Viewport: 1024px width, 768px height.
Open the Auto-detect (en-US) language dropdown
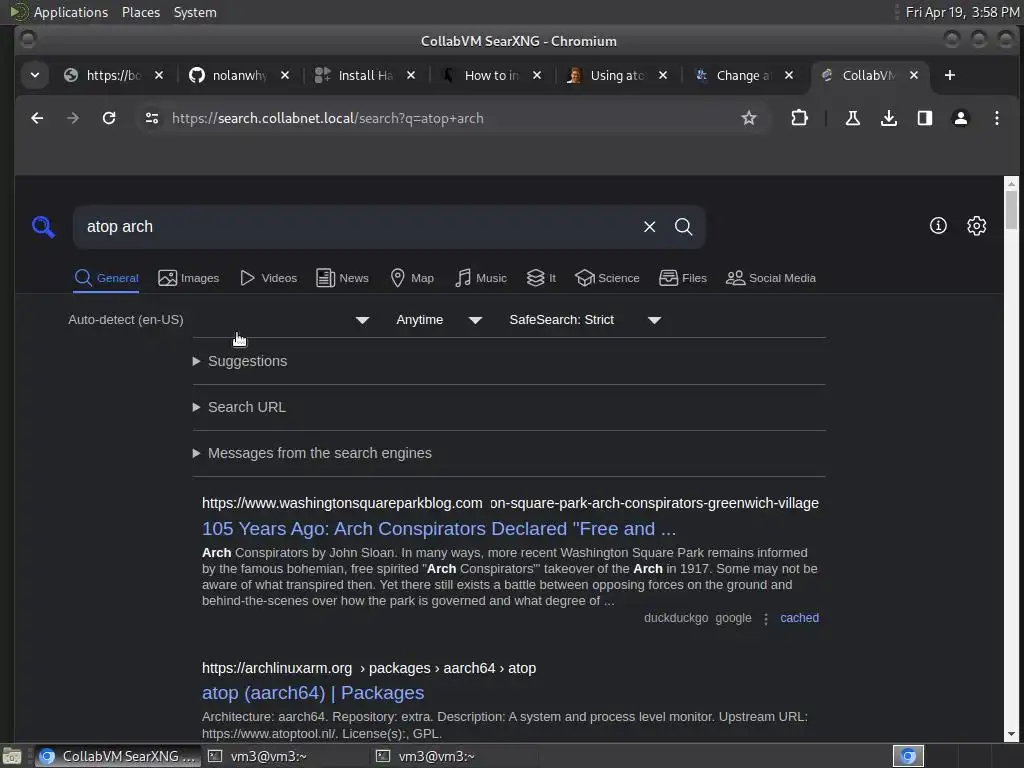(219, 320)
